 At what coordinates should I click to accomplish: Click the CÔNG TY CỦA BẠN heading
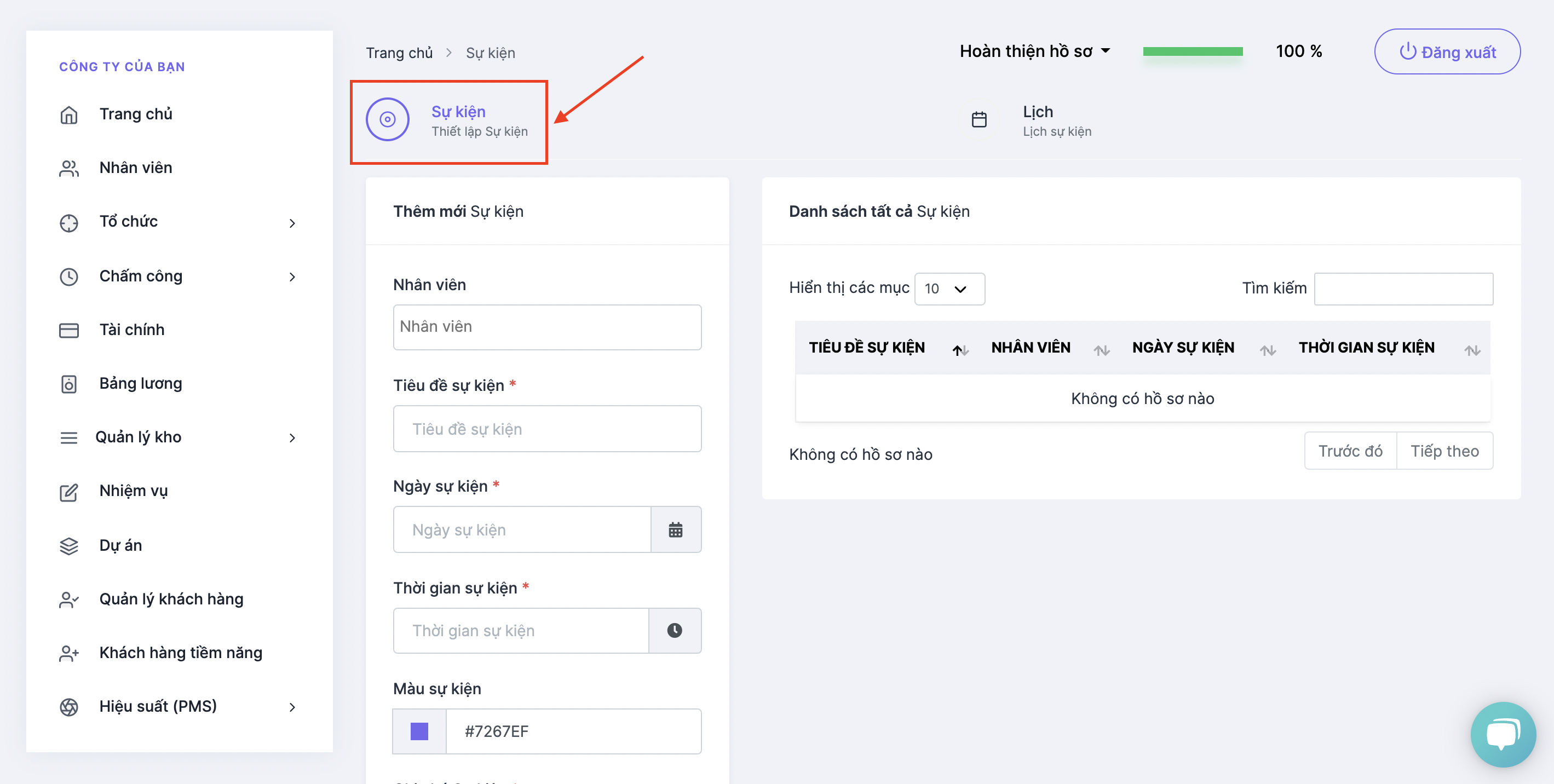(122, 67)
